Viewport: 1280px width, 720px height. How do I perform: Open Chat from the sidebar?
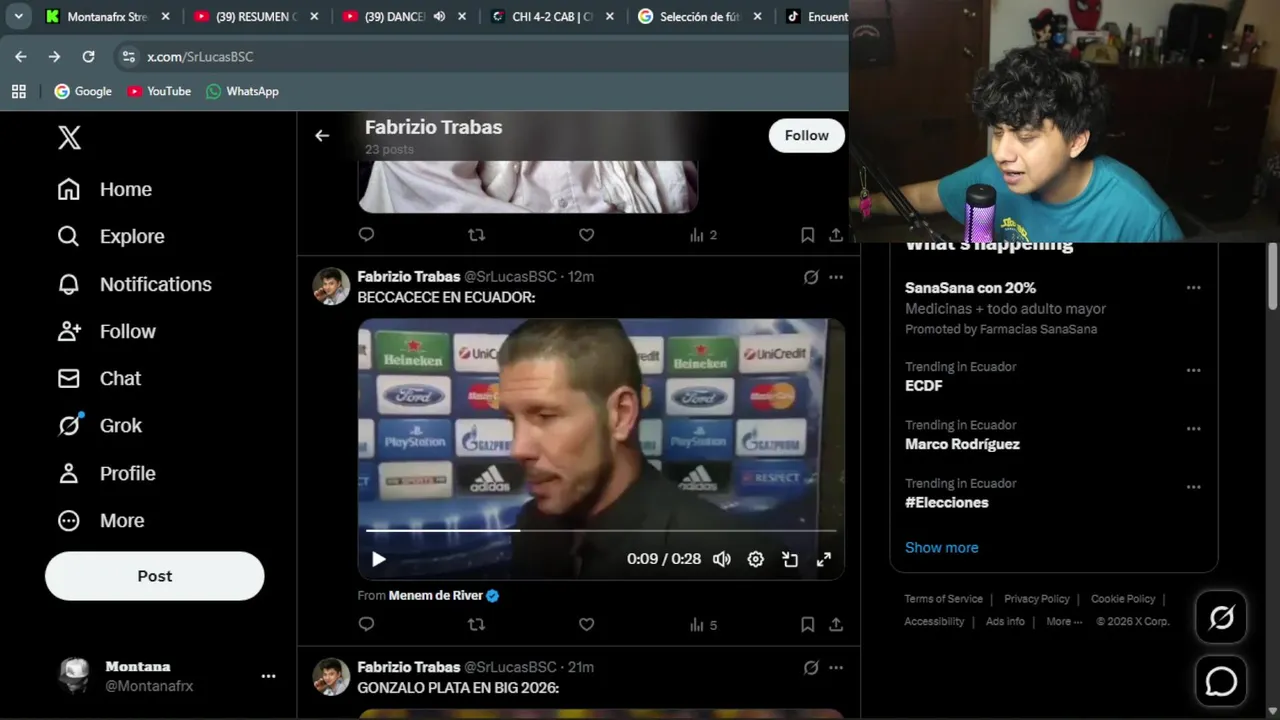pyautogui.click(x=99, y=378)
